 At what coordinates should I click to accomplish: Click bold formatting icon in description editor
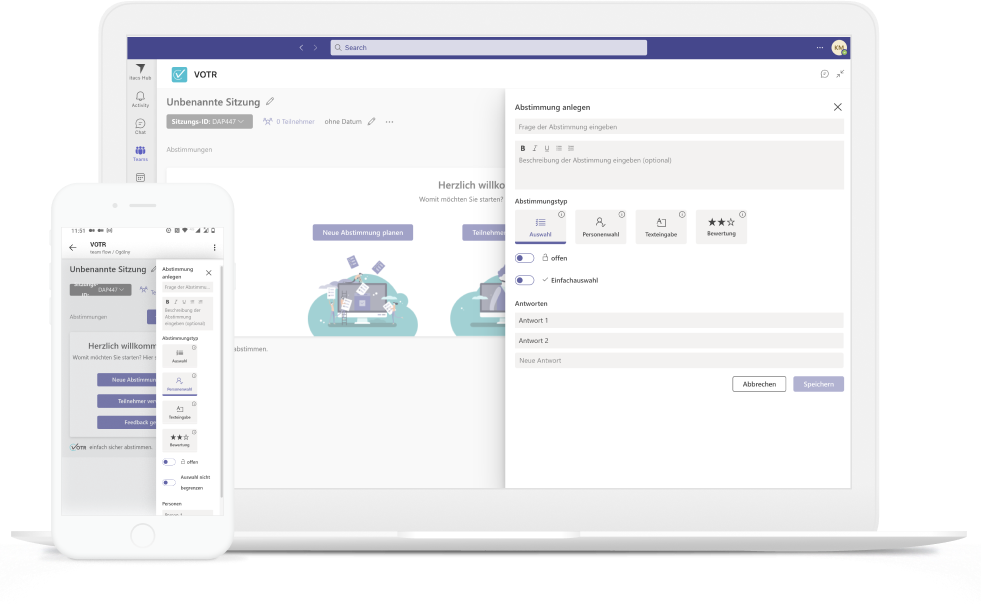click(521, 148)
